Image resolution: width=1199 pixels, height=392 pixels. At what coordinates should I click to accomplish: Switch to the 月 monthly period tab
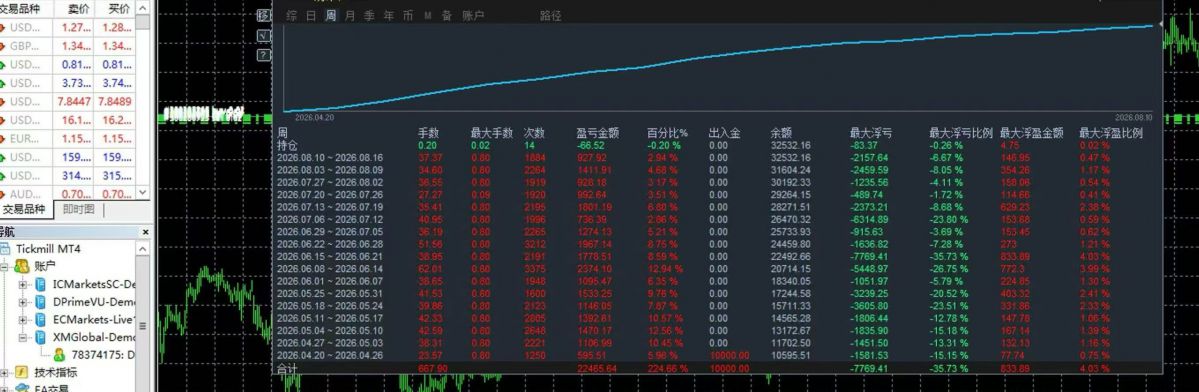pos(349,15)
